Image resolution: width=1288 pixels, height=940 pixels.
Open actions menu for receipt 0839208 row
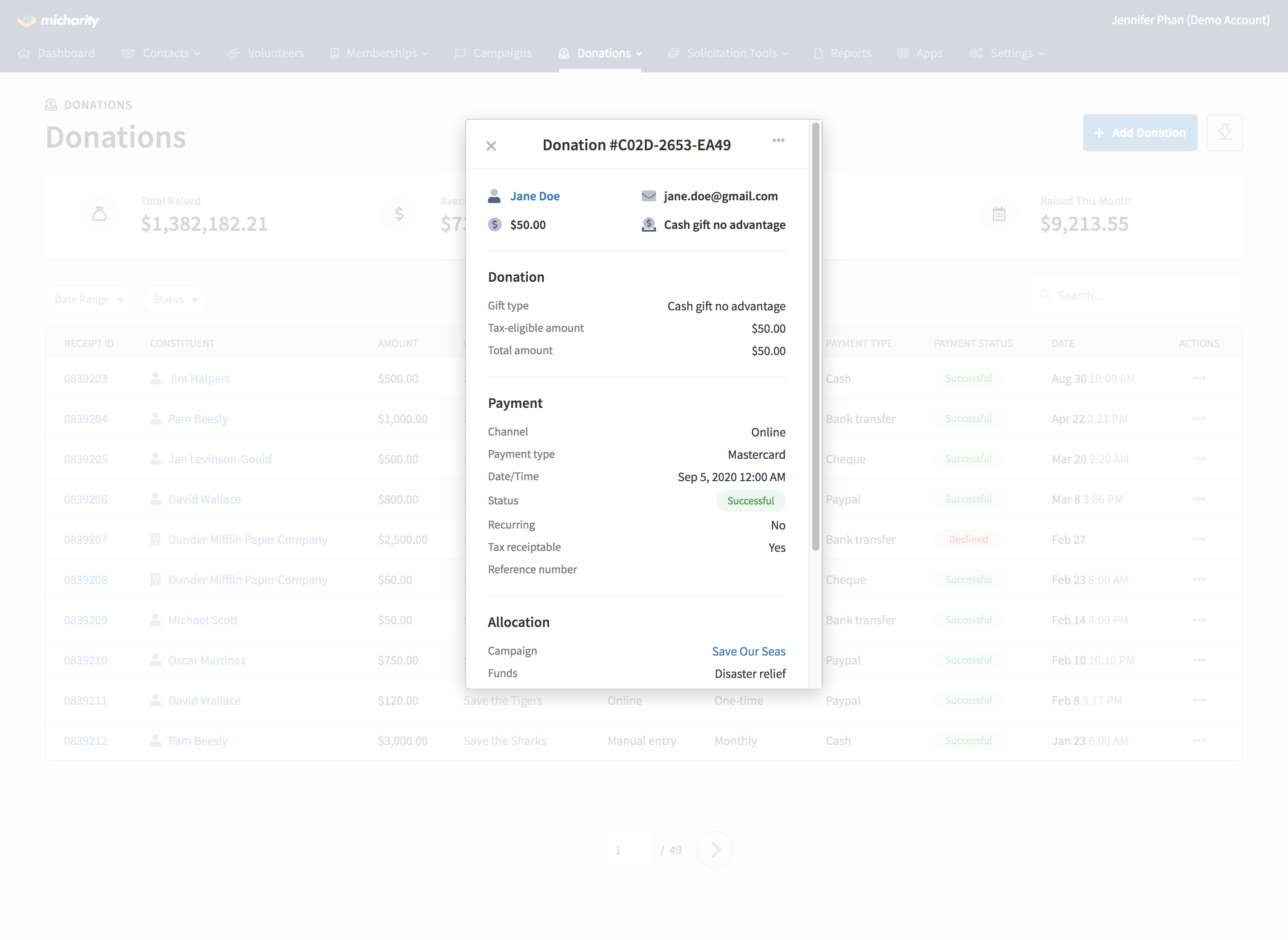[1199, 579]
